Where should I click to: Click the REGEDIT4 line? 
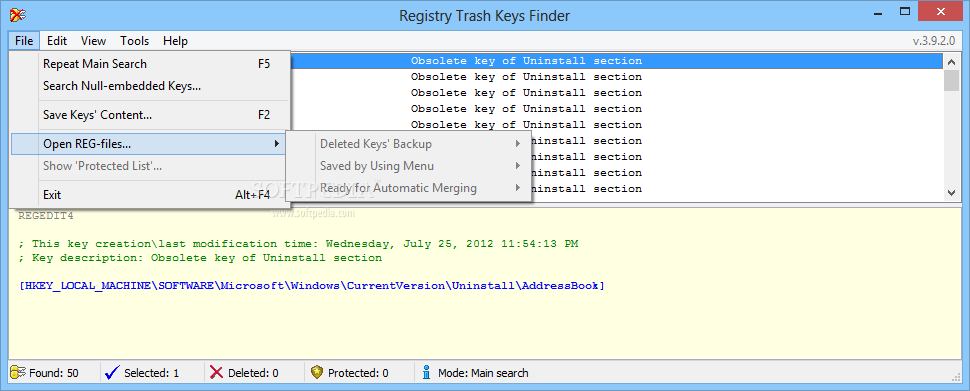[46, 216]
